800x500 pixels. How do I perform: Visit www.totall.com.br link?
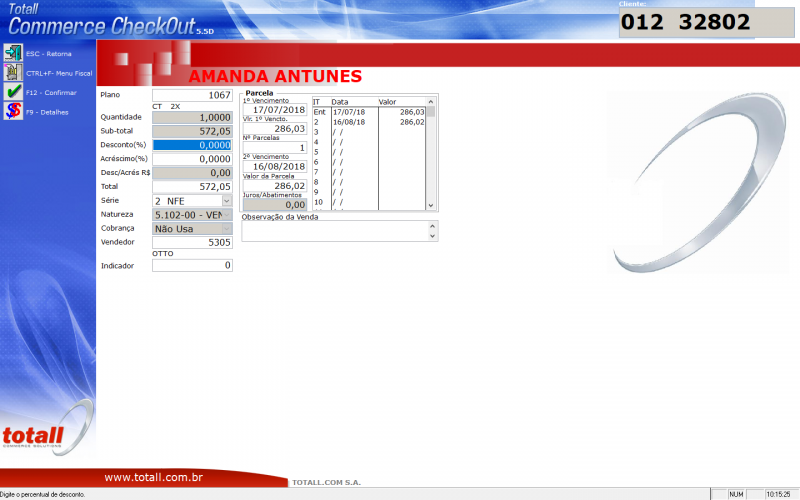point(154,478)
